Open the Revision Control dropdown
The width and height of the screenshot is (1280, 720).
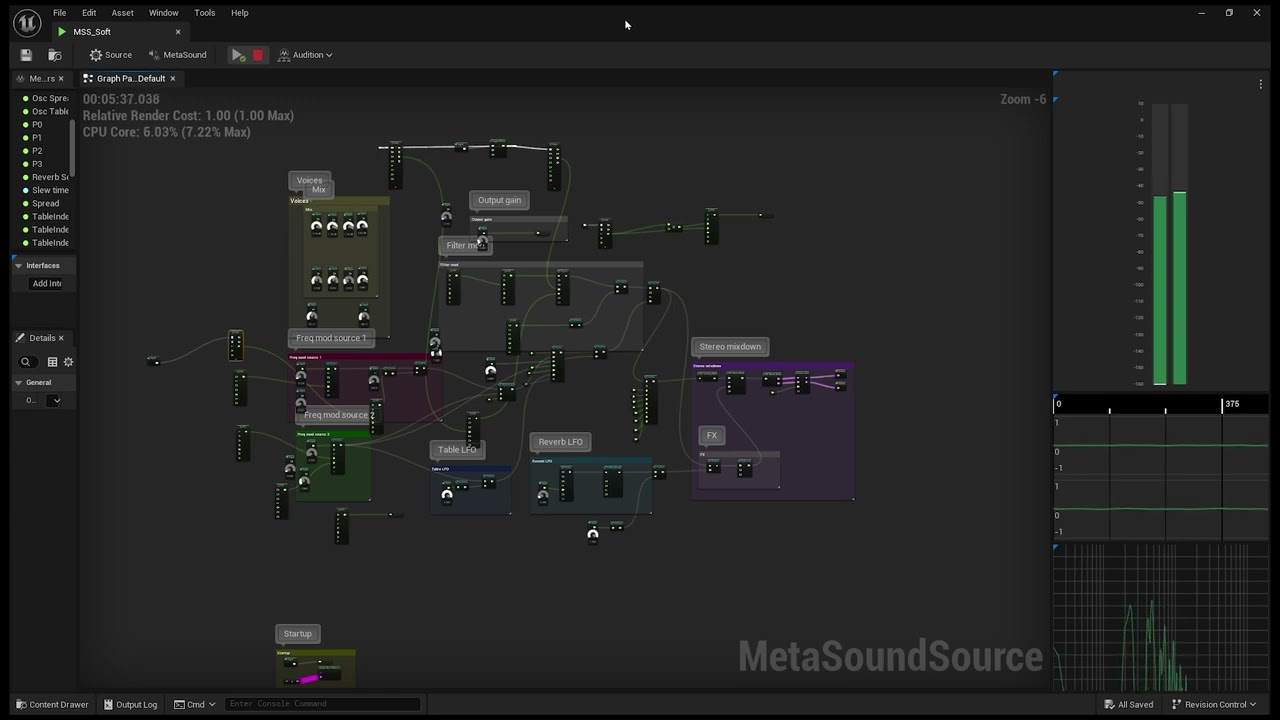(x=1214, y=704)
